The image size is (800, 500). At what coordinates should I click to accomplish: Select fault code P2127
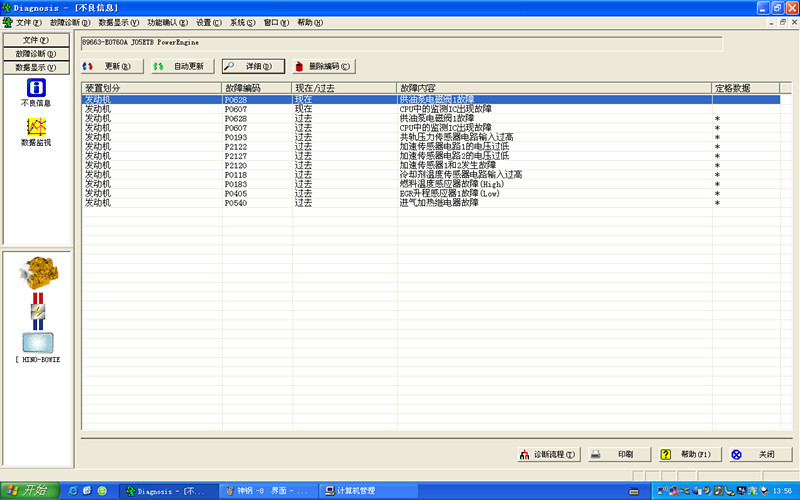tap(236, 156)
